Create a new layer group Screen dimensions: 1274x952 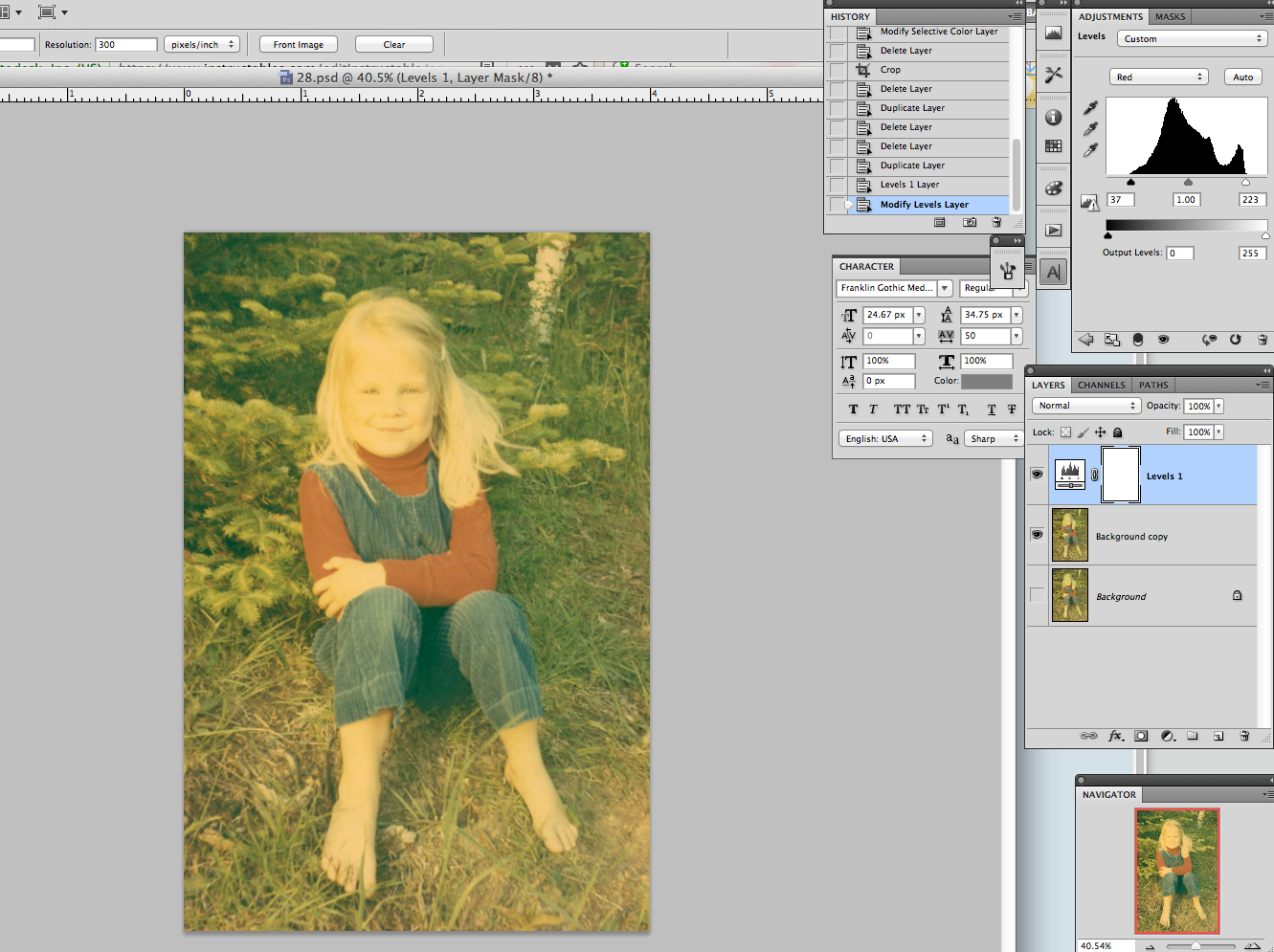tap(1193, 737)
